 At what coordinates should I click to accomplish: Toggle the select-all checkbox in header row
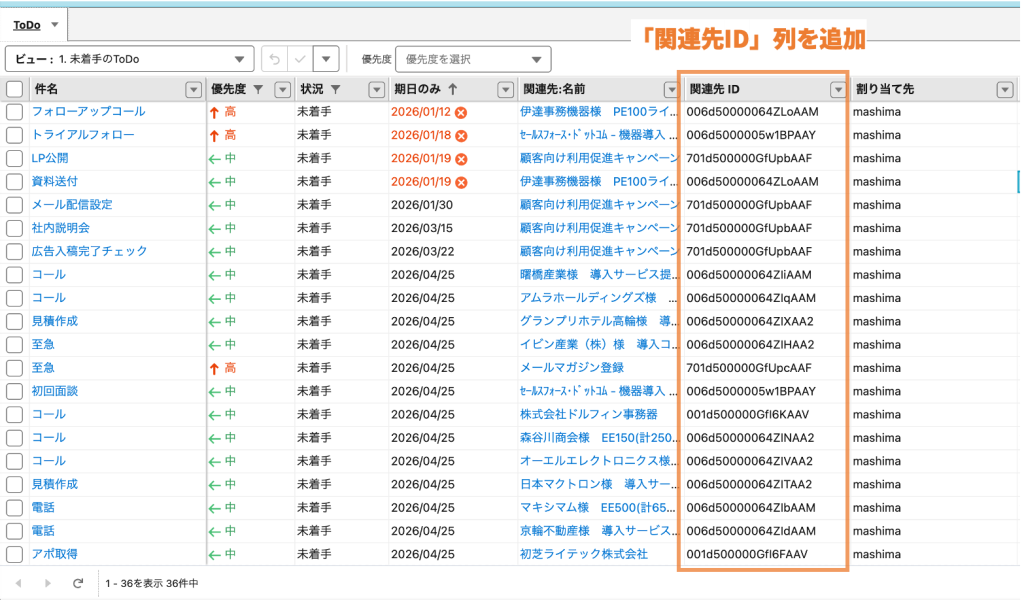click(x=14, y=90)
